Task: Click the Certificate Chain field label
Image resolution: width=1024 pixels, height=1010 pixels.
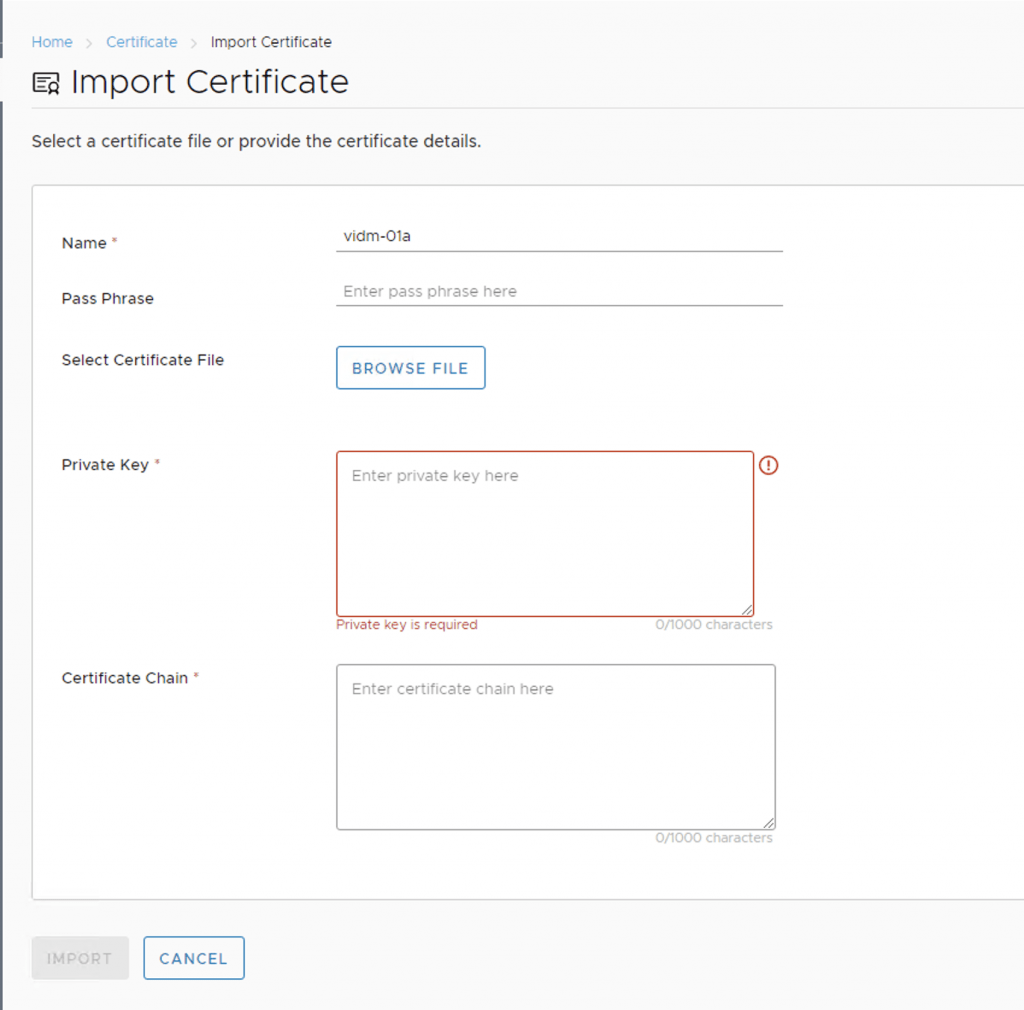Action: point(125,678)
